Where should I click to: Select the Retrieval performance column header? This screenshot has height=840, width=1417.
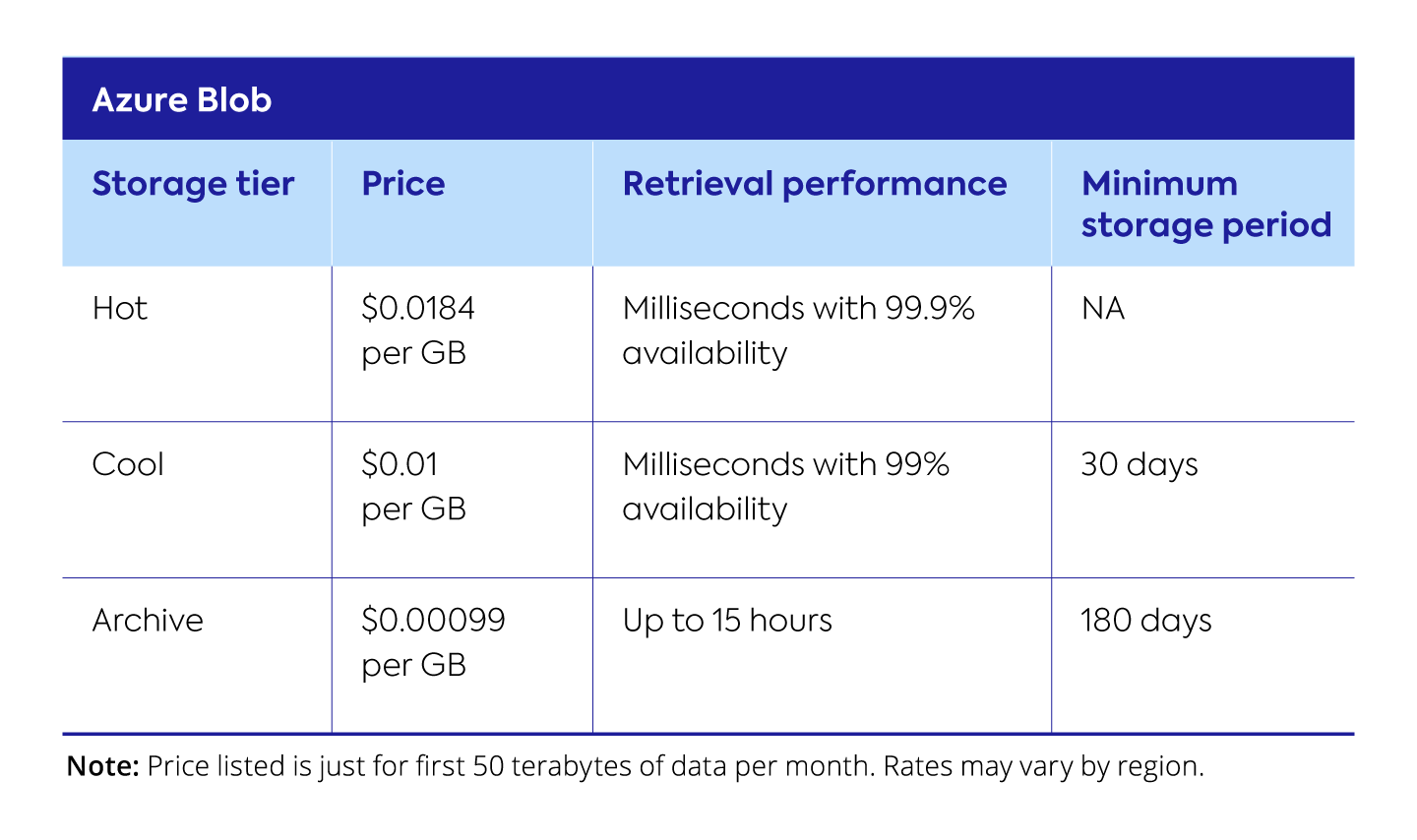815,184
